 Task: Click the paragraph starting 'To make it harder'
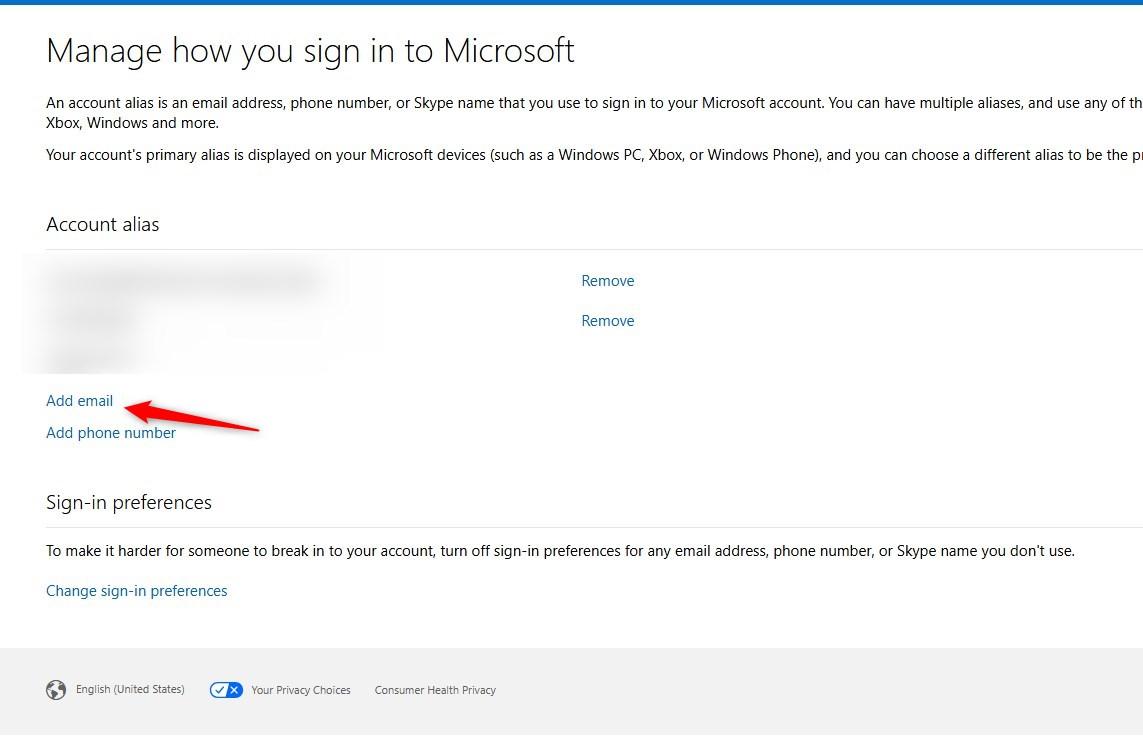560,551
